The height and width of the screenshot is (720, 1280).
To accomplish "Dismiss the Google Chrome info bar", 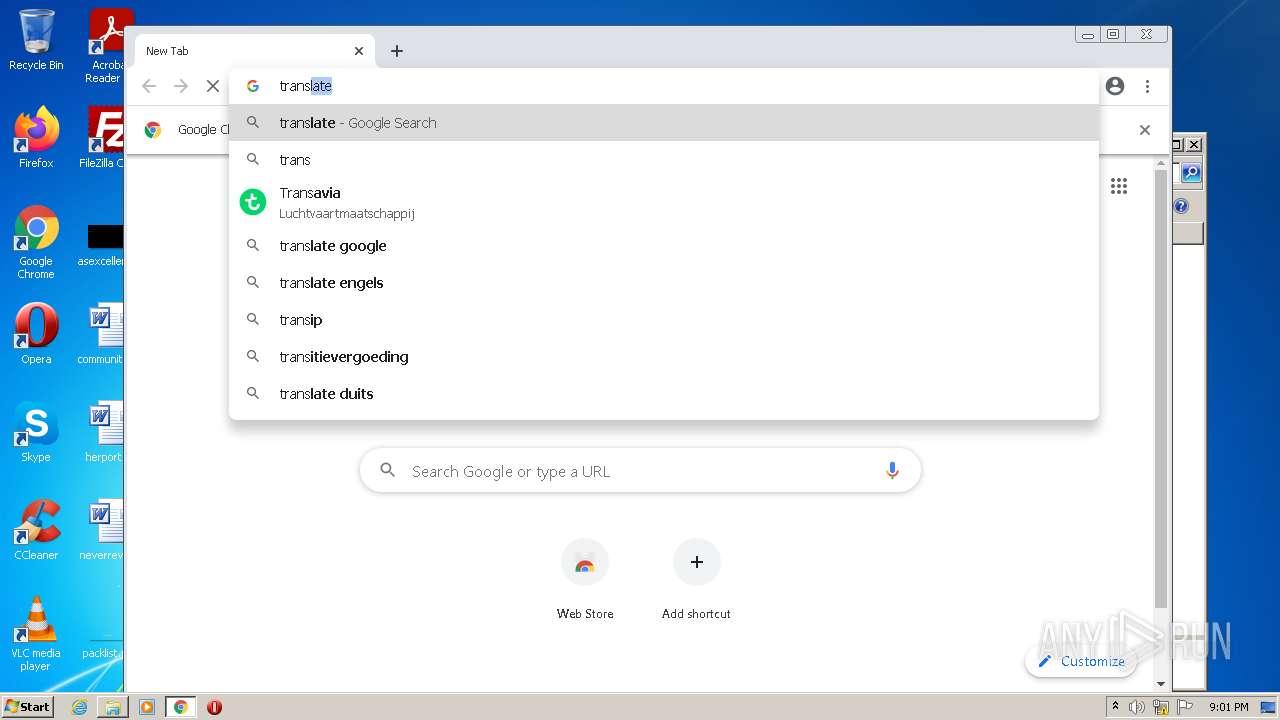I will [1145, 130].
